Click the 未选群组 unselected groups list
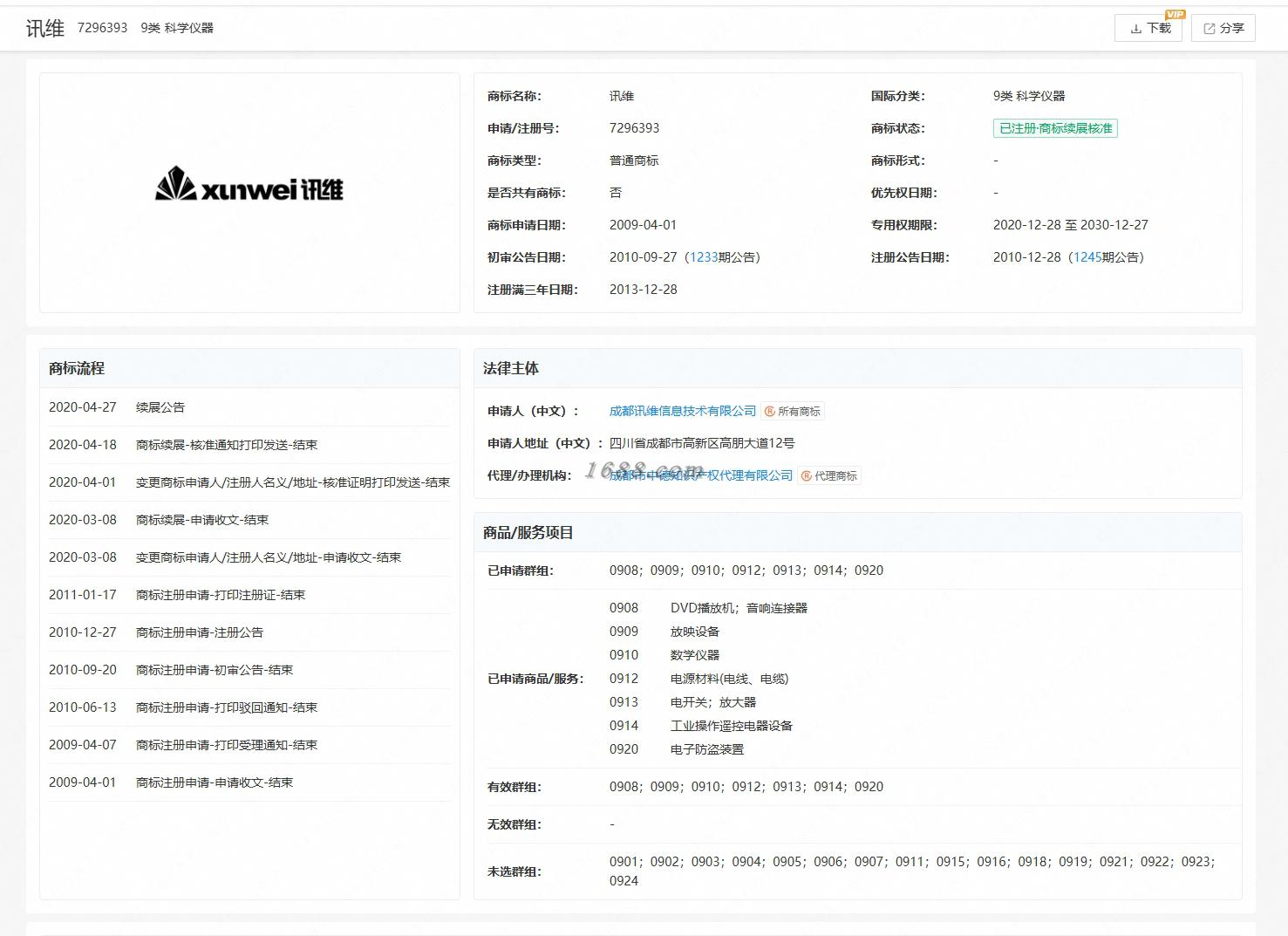 (x=912, y=871)
